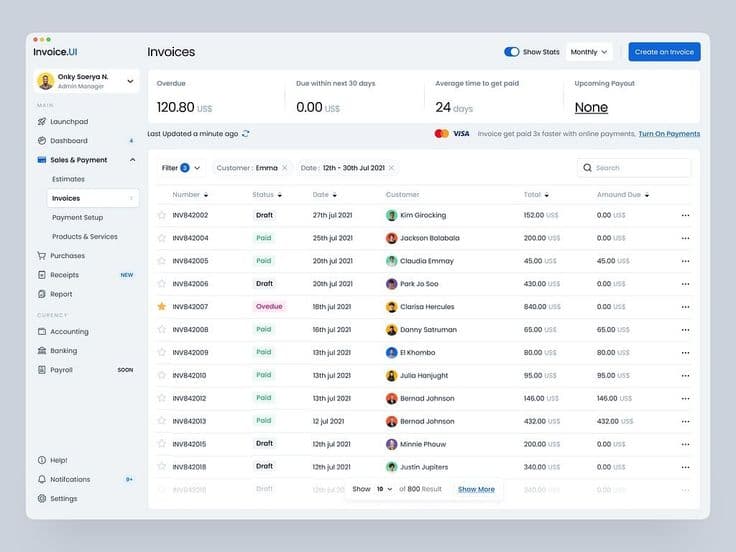Sort by Status column arrow
Screen dimensions: 736x552
[280, 195]
